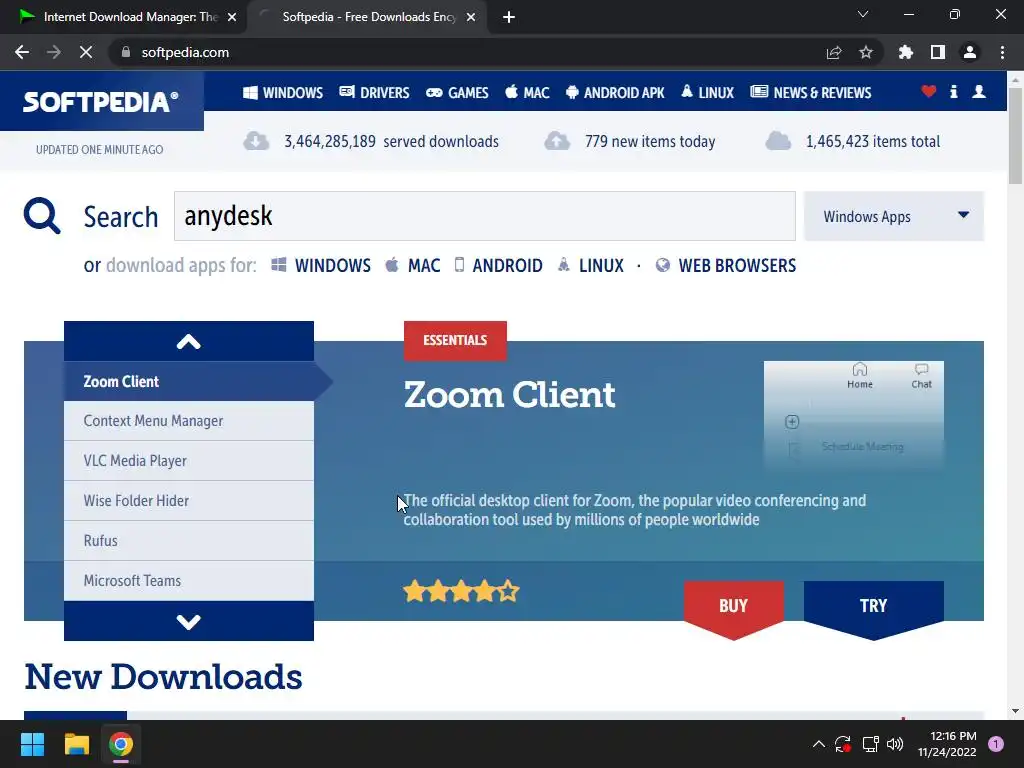Screen dimensions: 1024x768
Task: Click LINUX link under search box
Action: coord(590,266)
